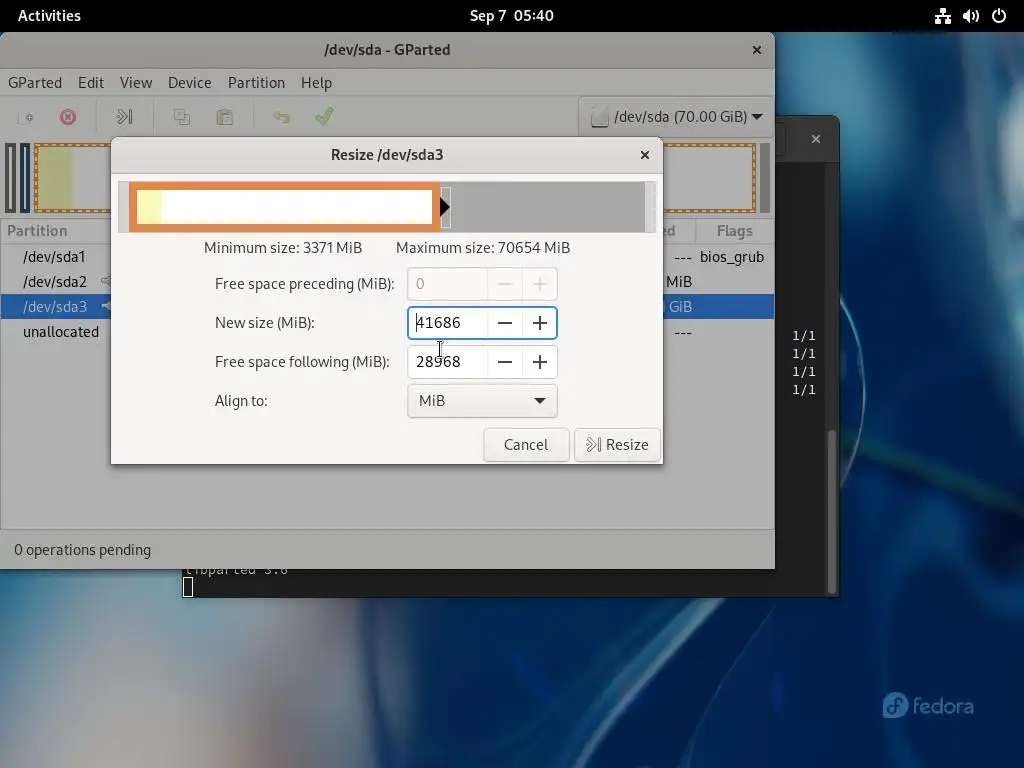Screen dimensions: 1024x768
Task: Click the orange partition graphic in dialog
Action: (284, 207)
